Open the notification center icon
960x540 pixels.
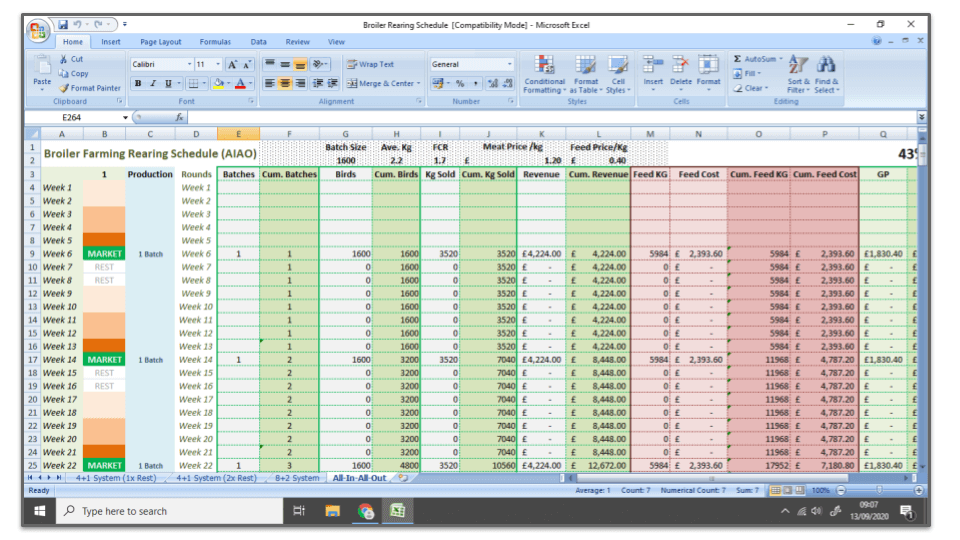point(907,511)
